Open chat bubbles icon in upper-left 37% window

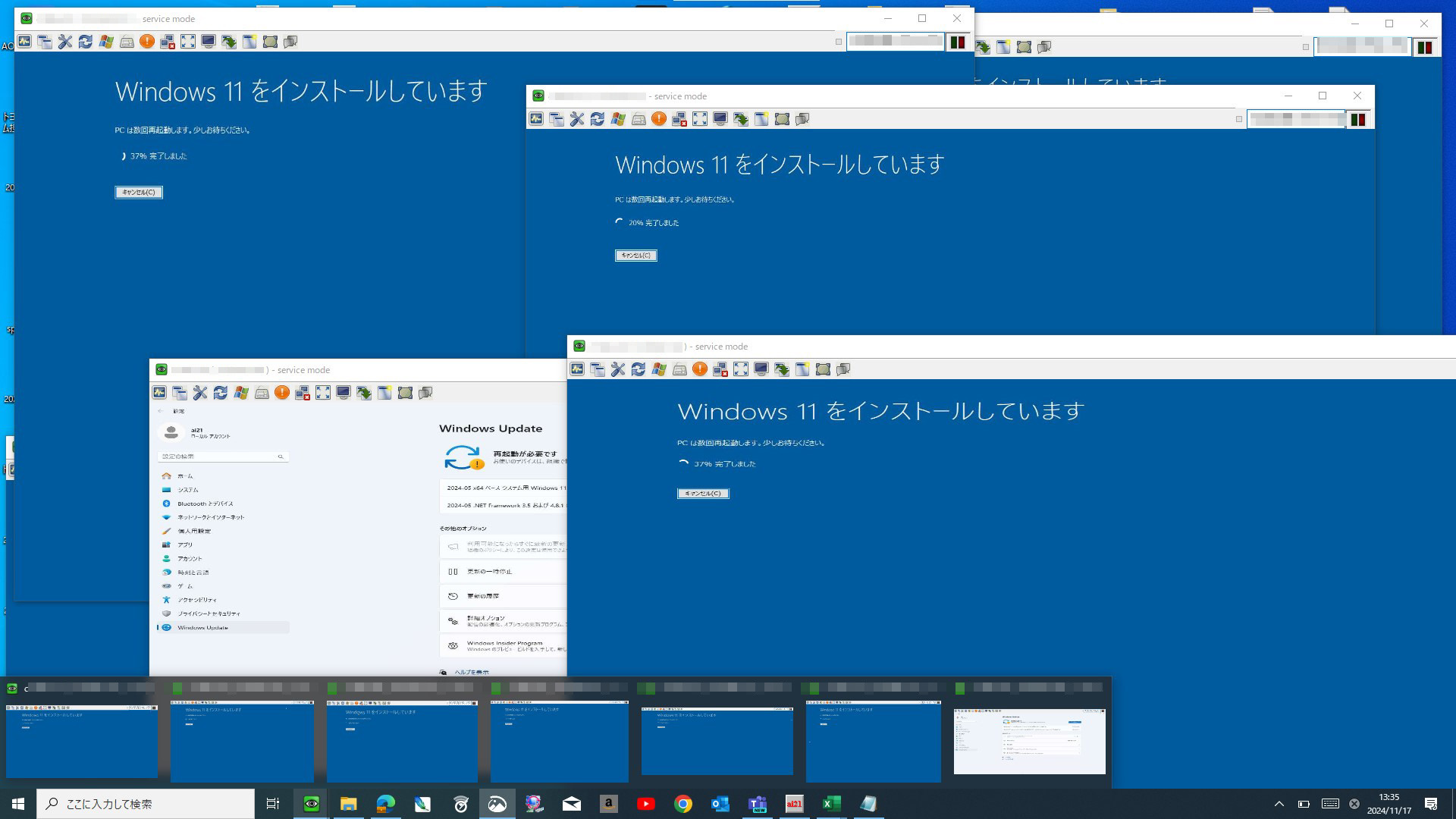(290, 42)
